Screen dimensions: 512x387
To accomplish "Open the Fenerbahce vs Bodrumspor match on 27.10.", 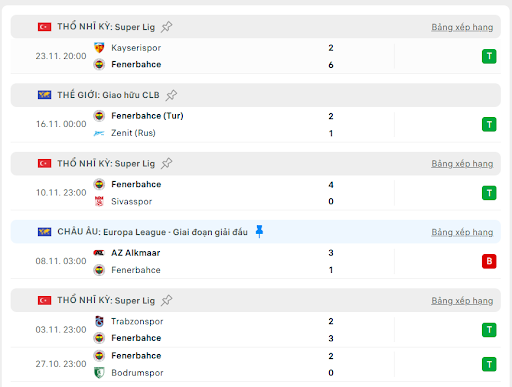I will [x=256, y=364].
